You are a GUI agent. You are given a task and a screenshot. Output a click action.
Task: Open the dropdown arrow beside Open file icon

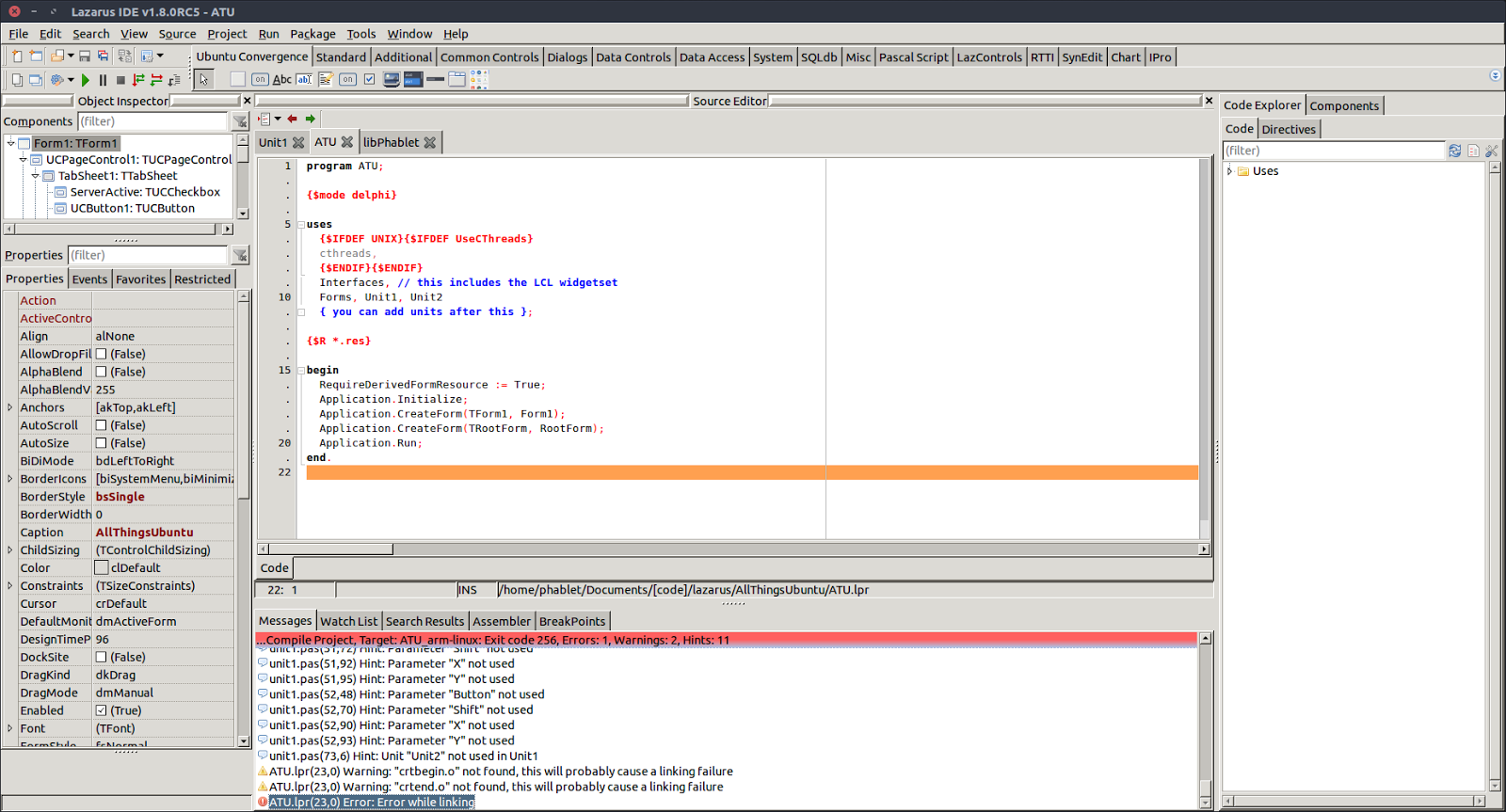point(71,56)
